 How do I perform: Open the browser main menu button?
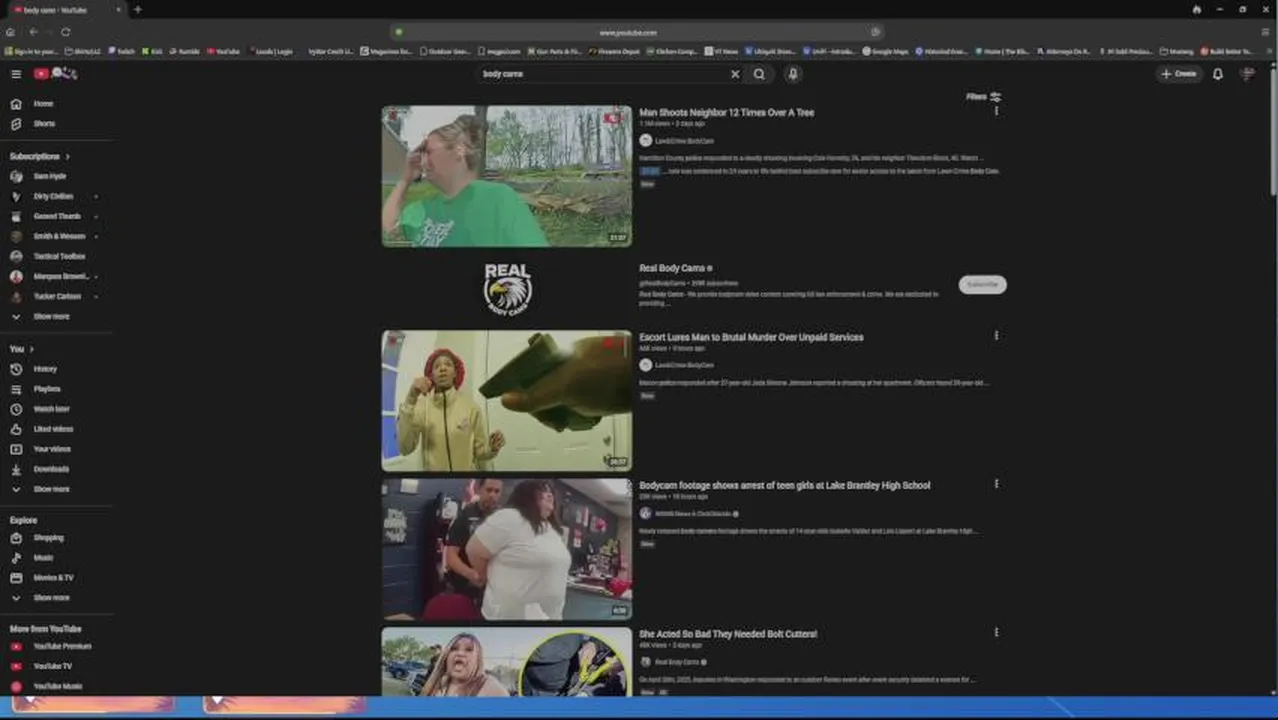point(1264,32)
